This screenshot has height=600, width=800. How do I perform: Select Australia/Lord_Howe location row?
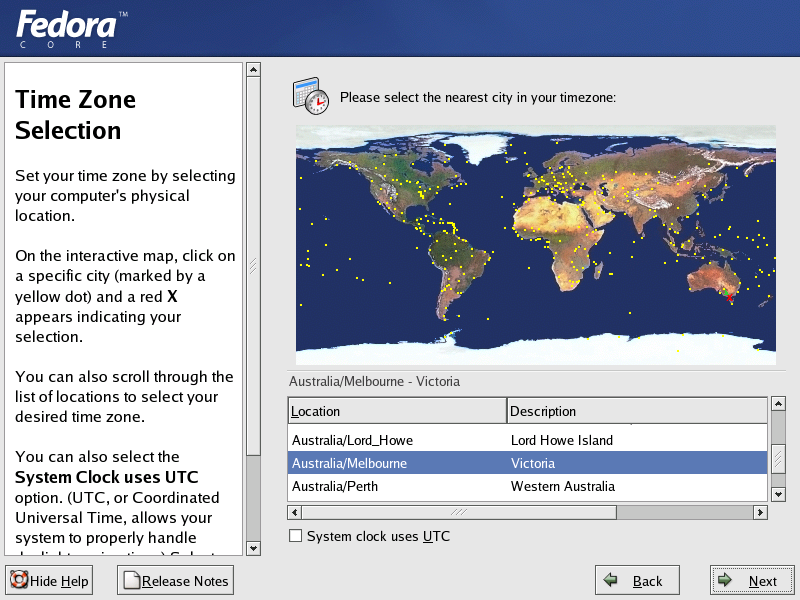(x=528, y=440)
